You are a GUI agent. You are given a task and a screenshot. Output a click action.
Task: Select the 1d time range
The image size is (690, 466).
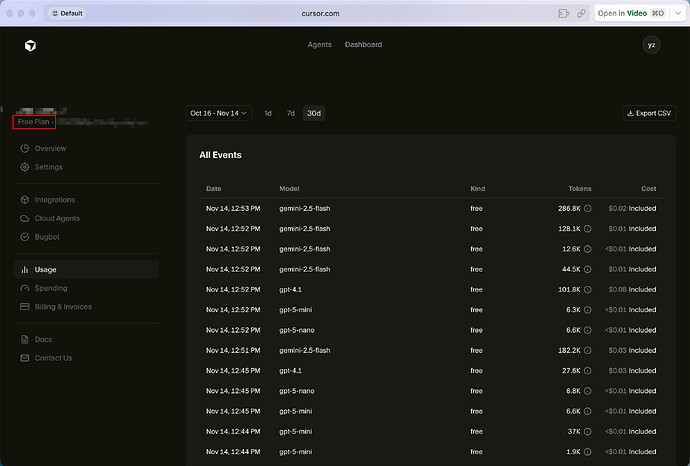[268, 113]
